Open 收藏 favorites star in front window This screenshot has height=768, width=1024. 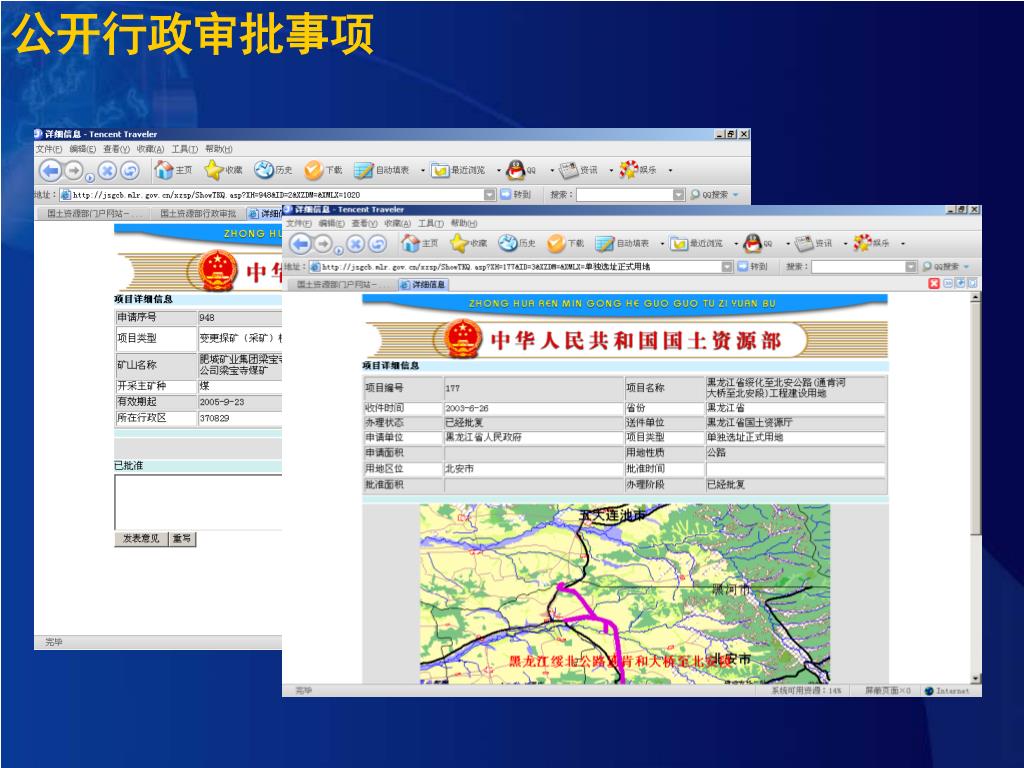tap(468, 243)
